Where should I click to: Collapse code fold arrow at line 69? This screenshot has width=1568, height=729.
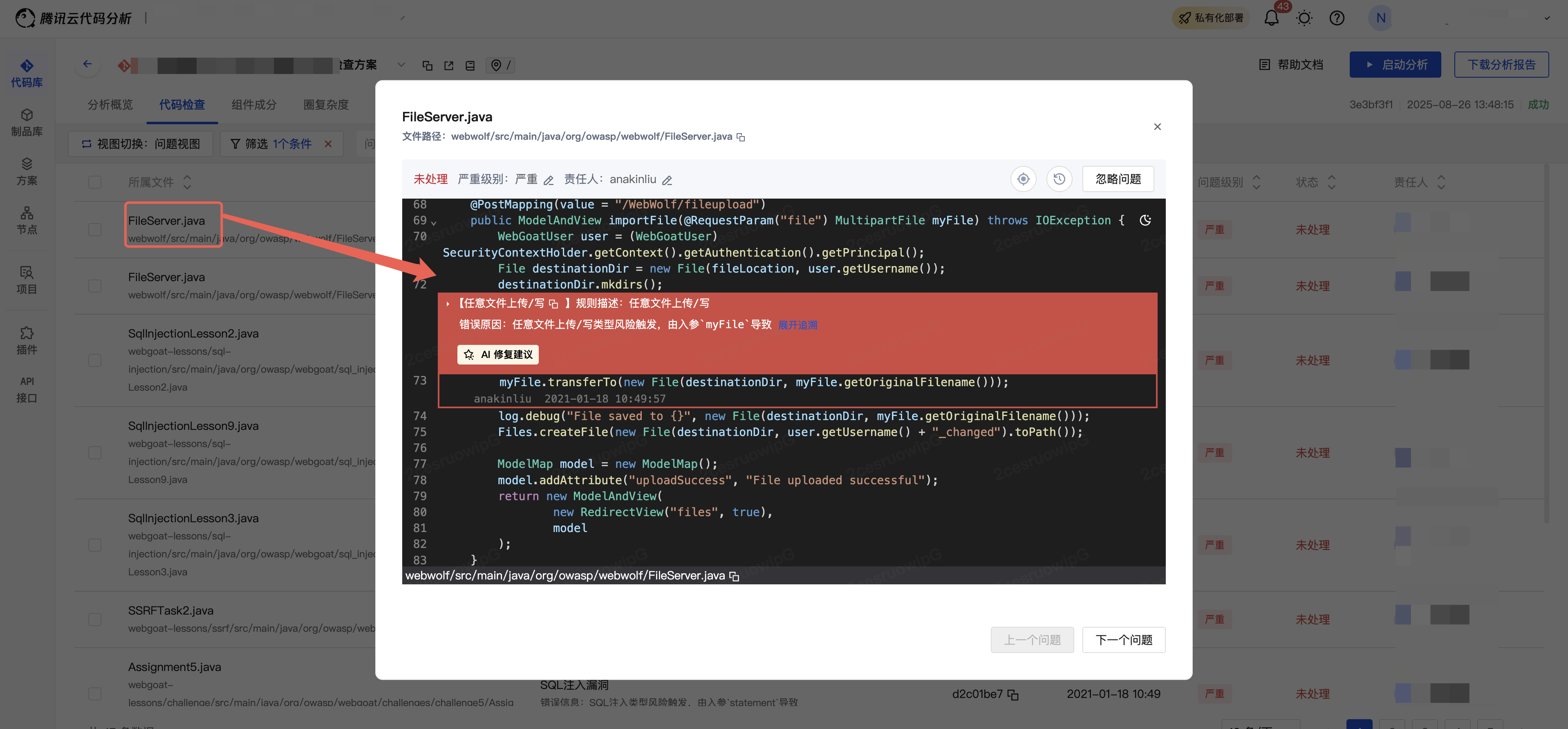point(433,223)
